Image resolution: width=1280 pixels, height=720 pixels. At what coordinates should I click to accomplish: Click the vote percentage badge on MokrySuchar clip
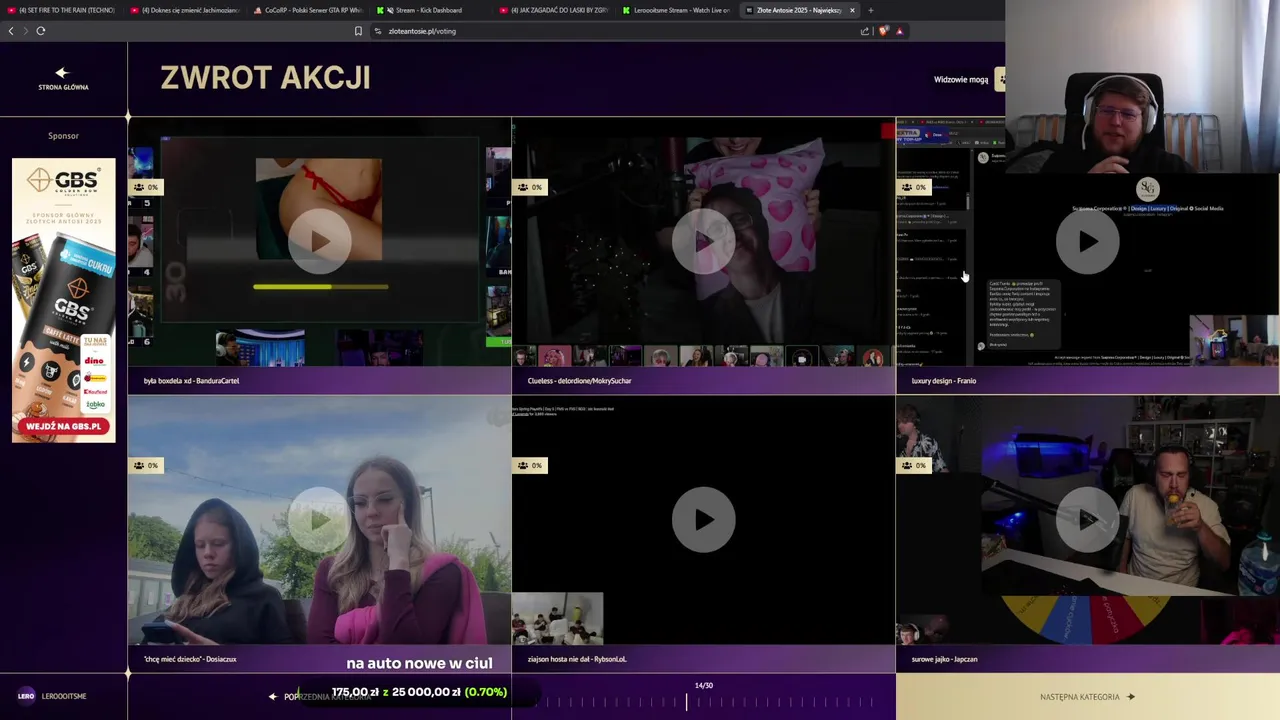pos(529,187)
